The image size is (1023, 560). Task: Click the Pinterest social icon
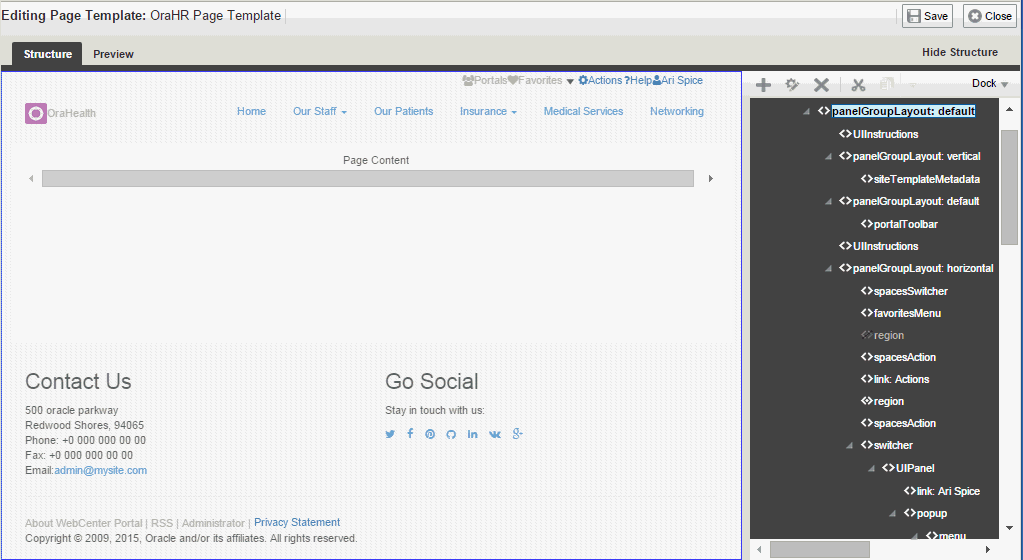point(430,434)
